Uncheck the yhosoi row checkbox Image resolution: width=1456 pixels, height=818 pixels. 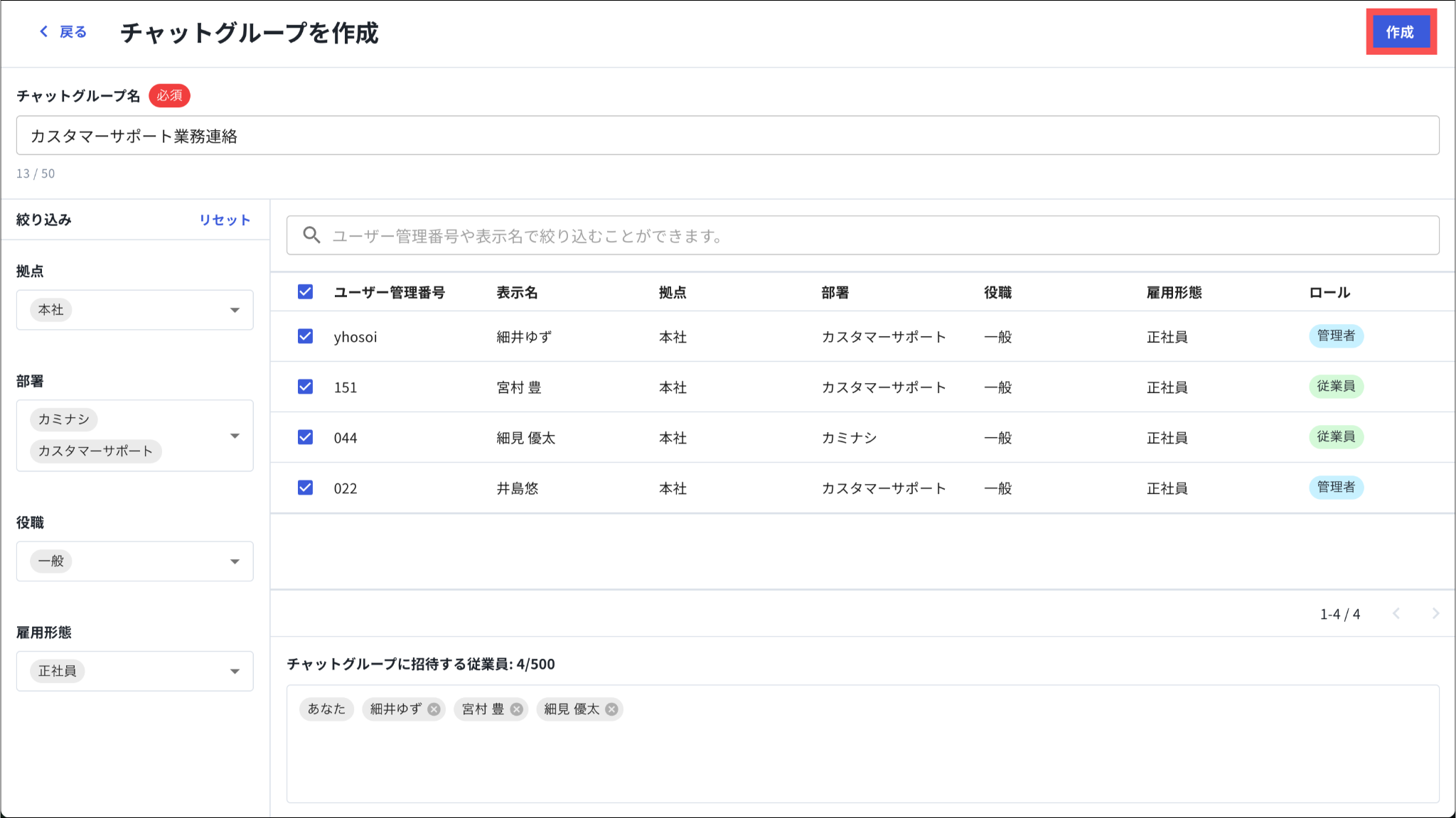click(x=305, y=336)
